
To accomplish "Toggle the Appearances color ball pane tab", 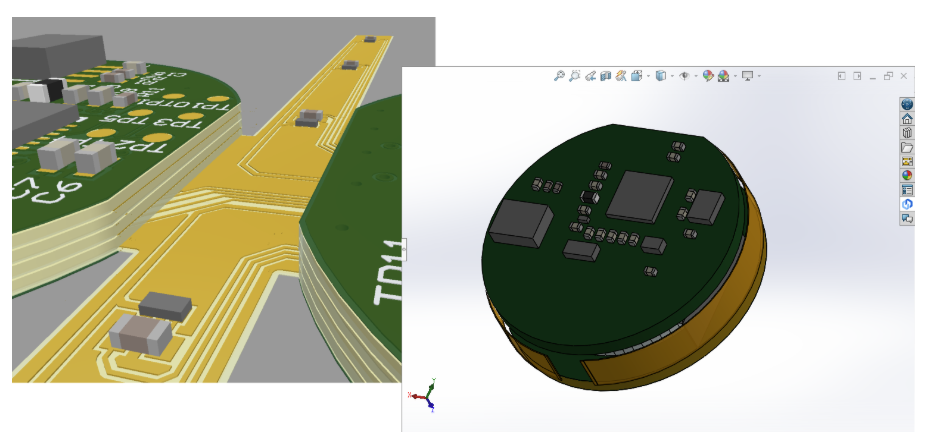I will [x=907, y=175].
